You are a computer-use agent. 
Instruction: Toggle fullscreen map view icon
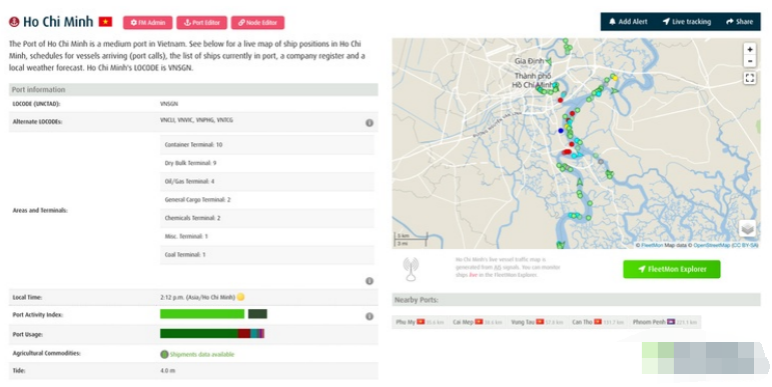(x=749, y=78)
